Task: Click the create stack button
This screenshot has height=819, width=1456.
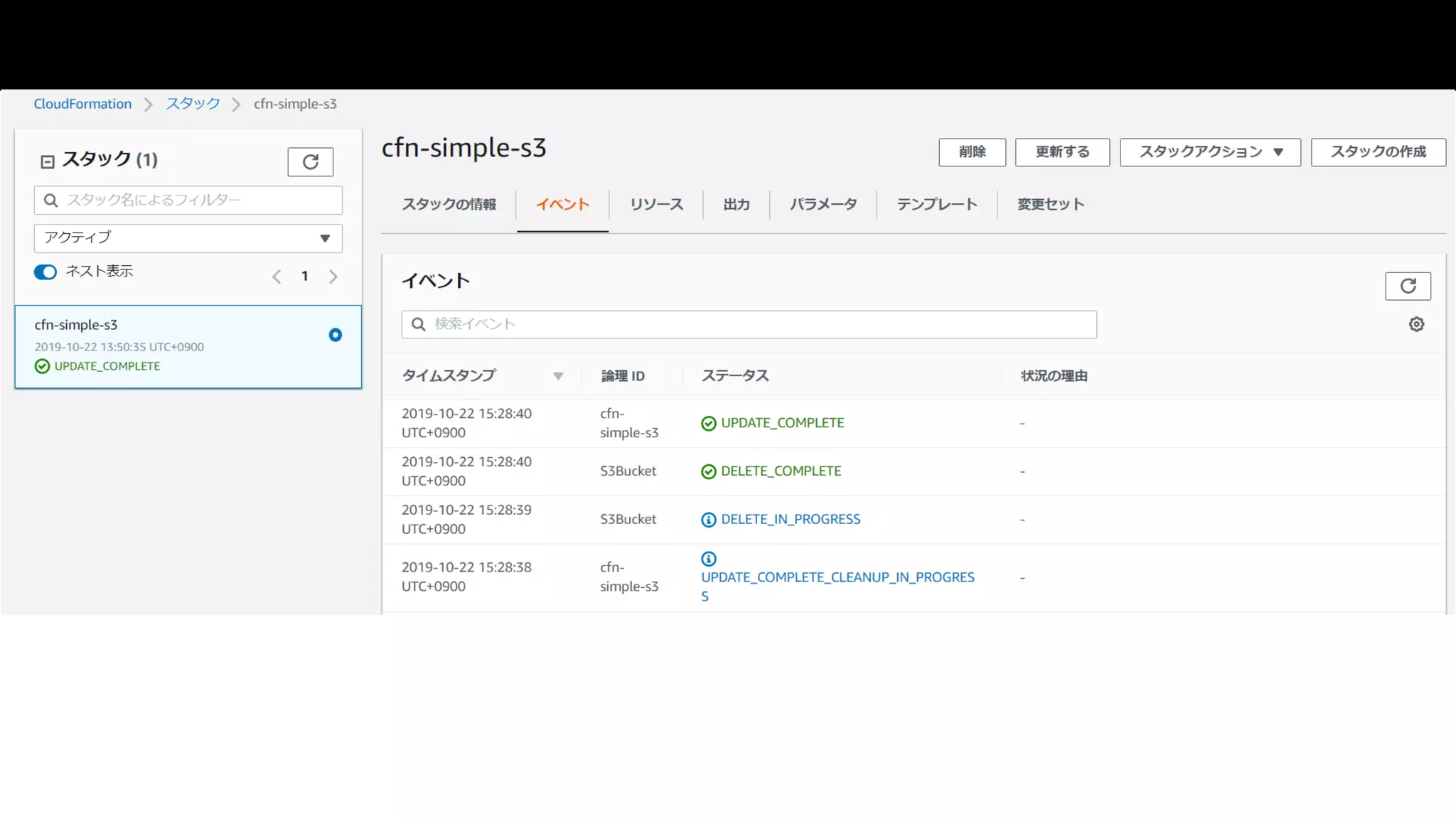Action: [x=1378, y=152]
